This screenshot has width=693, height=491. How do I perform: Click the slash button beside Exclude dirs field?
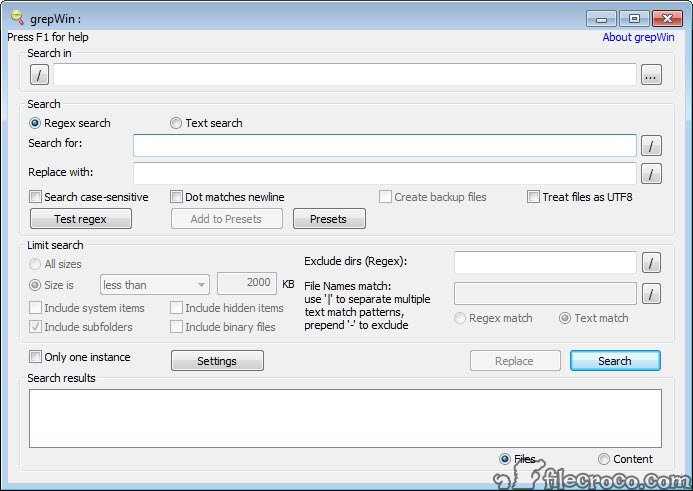click(651, 263)
